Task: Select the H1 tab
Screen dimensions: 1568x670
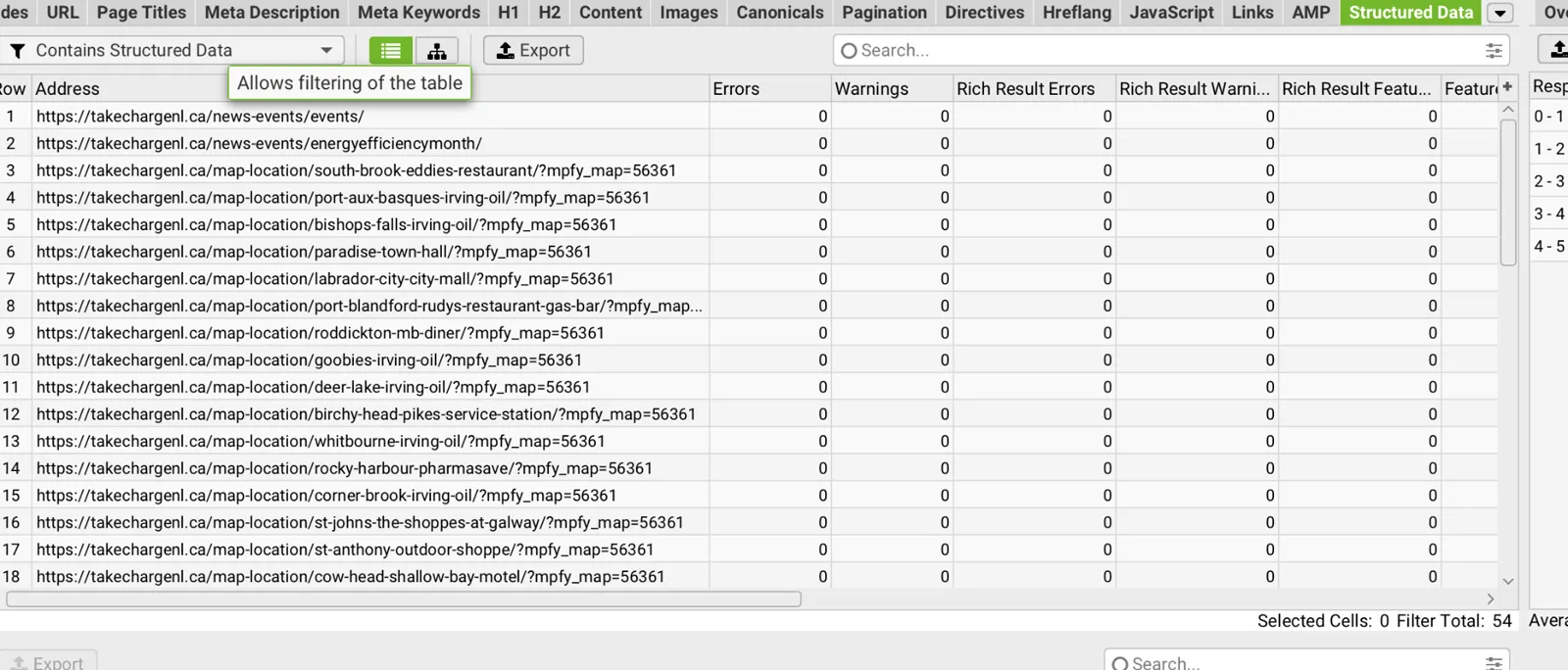Action: click(509, 12)
